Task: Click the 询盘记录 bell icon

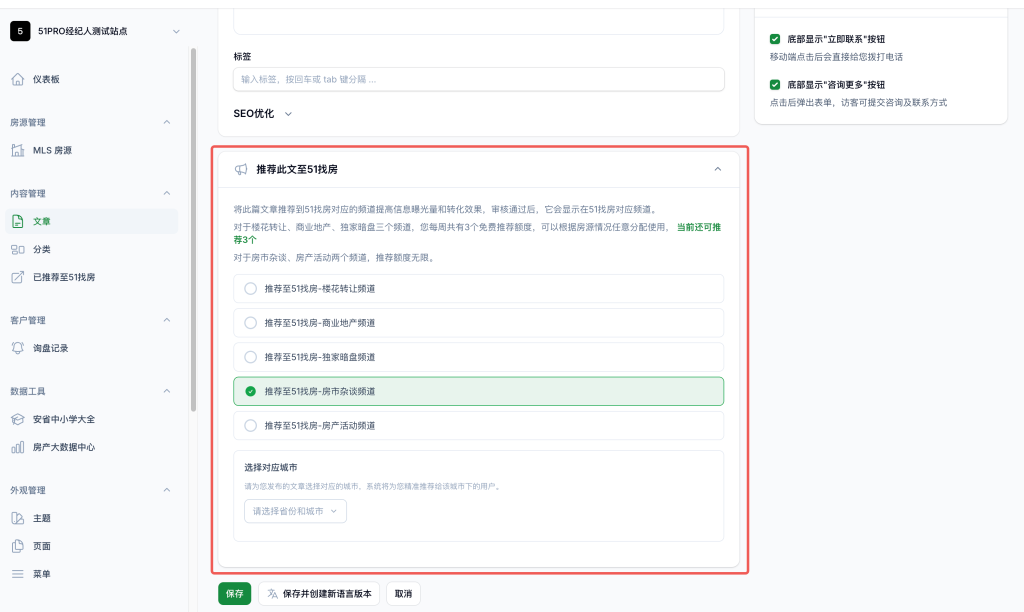Action: [18, 348]
